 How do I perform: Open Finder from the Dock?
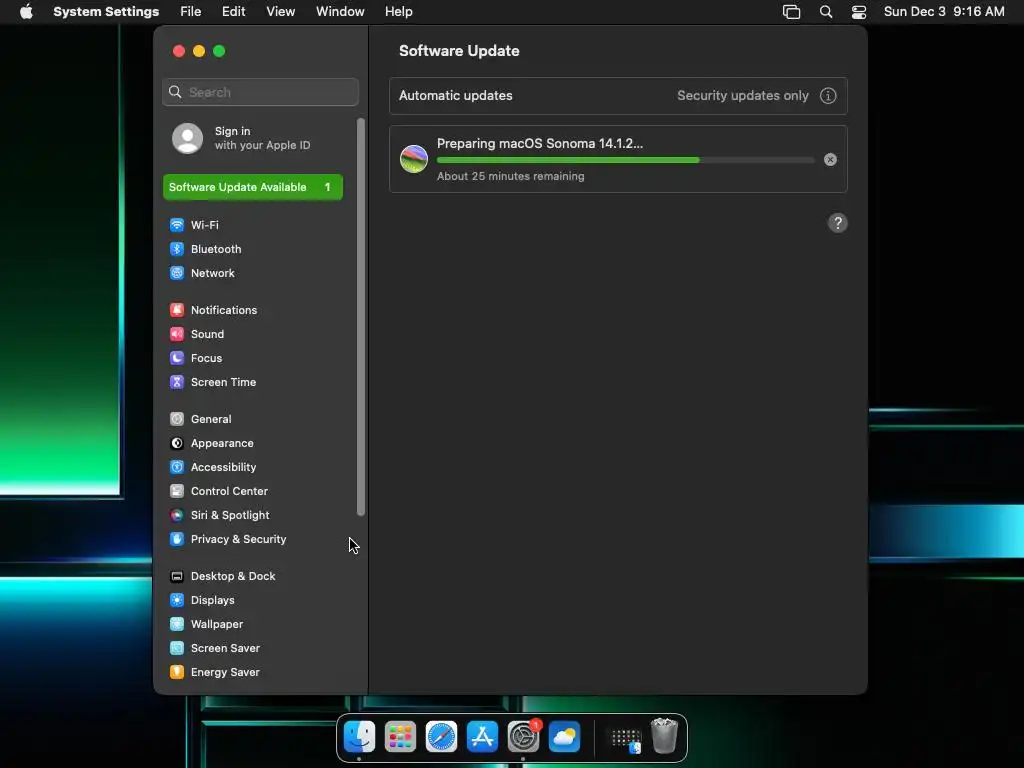click(359, 737)
